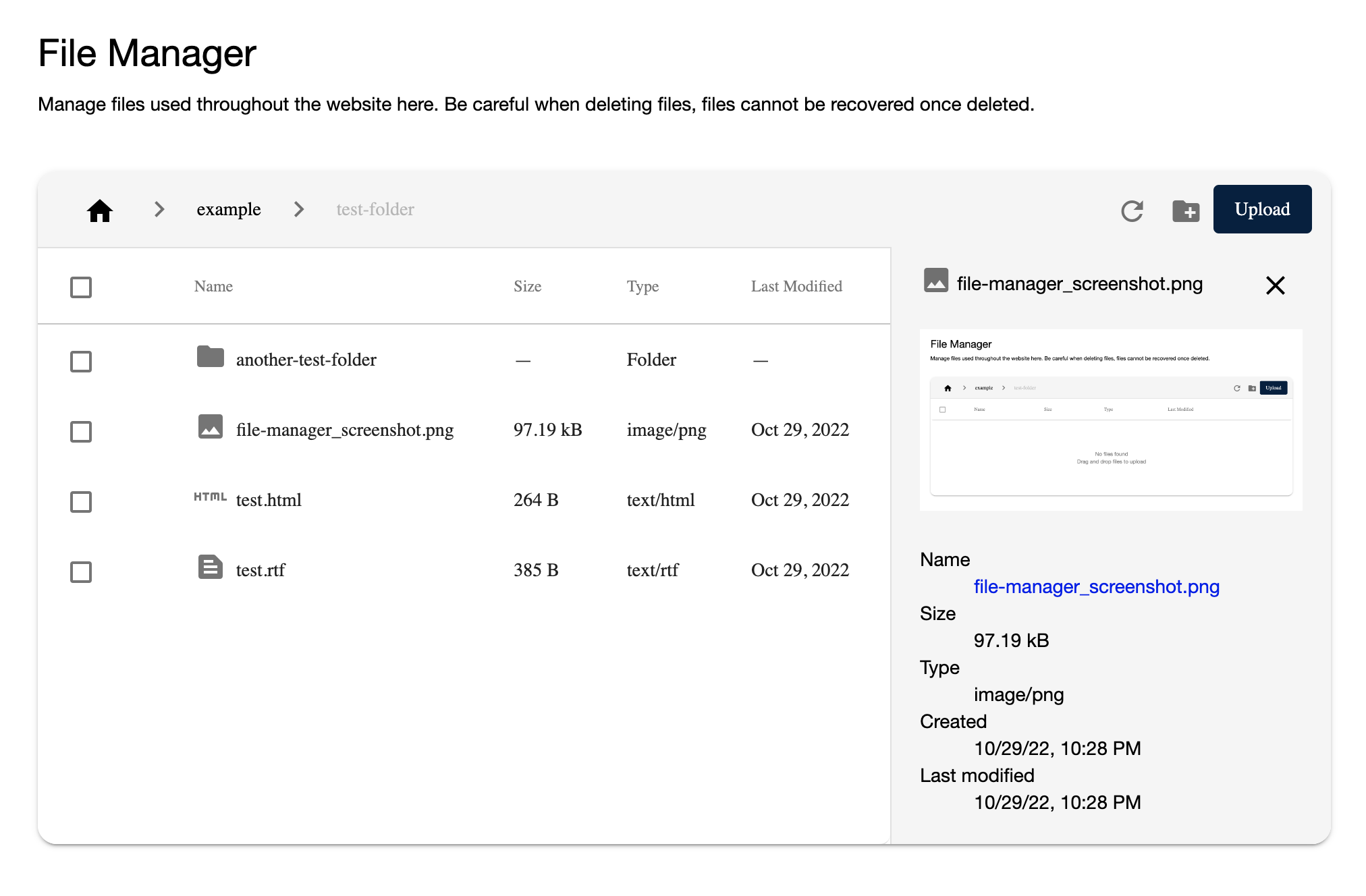Sort by the Size column header
1366x896 pixels.
(527, 286)
